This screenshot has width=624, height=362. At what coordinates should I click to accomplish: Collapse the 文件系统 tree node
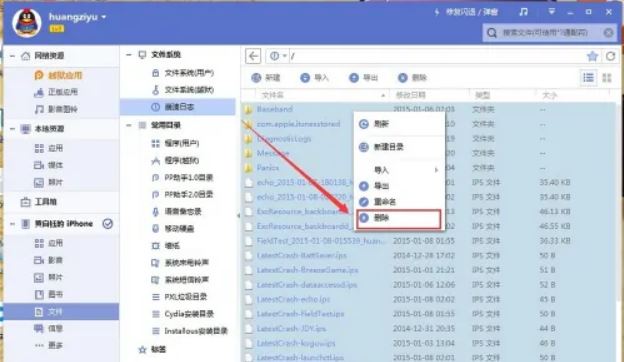(129, 54)
